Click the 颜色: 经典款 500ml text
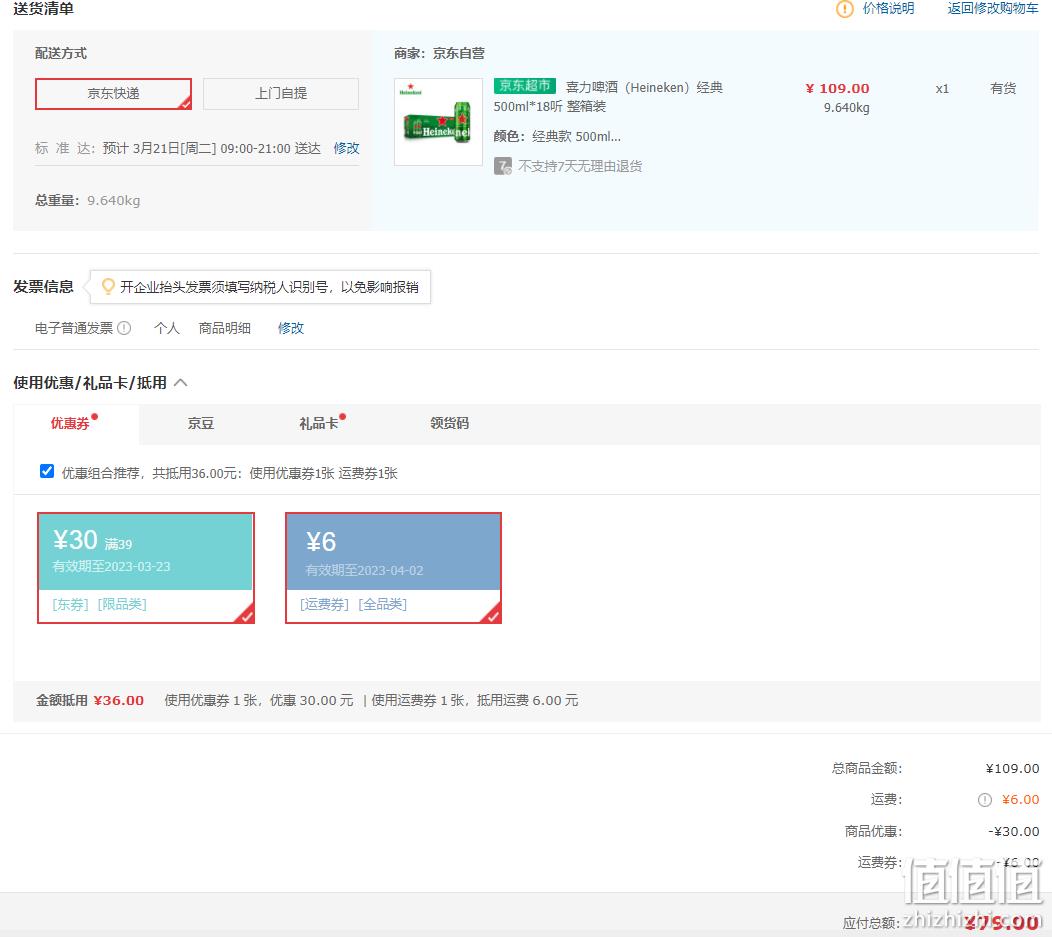The image size is (1052, 937). [558, 136]
